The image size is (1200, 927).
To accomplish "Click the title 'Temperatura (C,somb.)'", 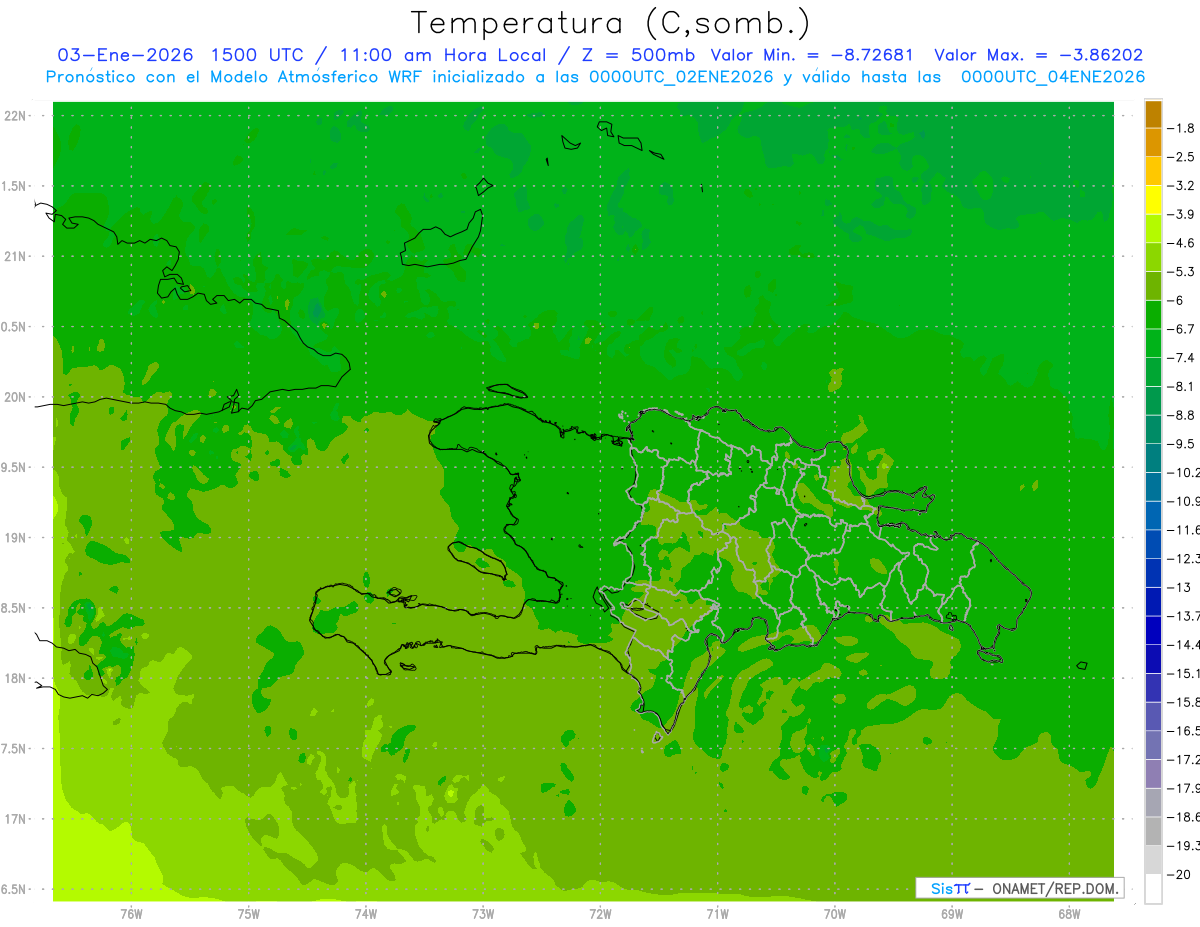I will 610,23.
